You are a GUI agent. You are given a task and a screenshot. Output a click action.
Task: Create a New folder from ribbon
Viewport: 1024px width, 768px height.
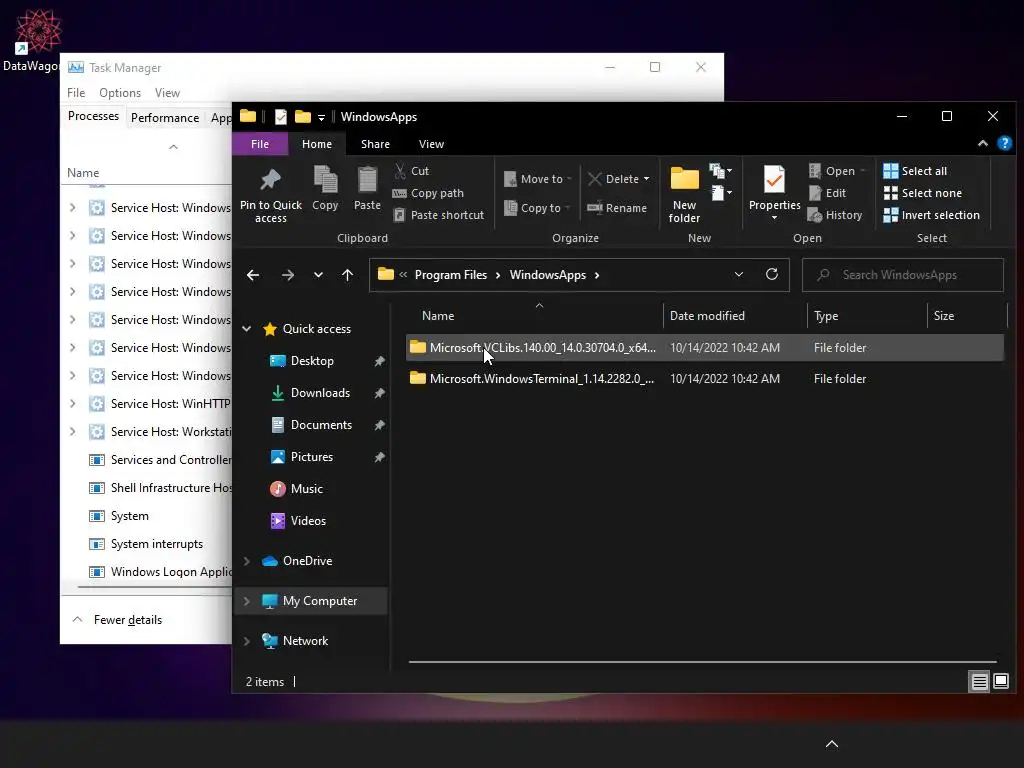coord(684,195)
